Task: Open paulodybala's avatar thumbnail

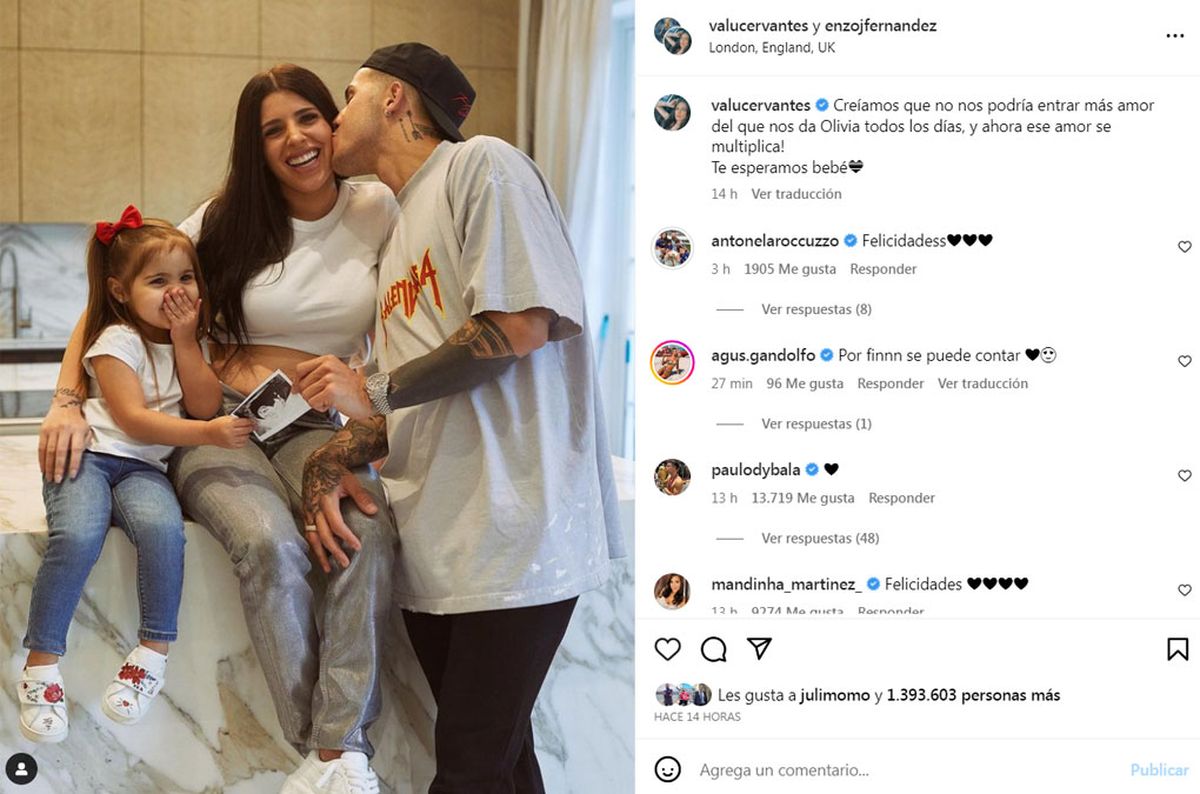Action: click(x=672, y=477)
